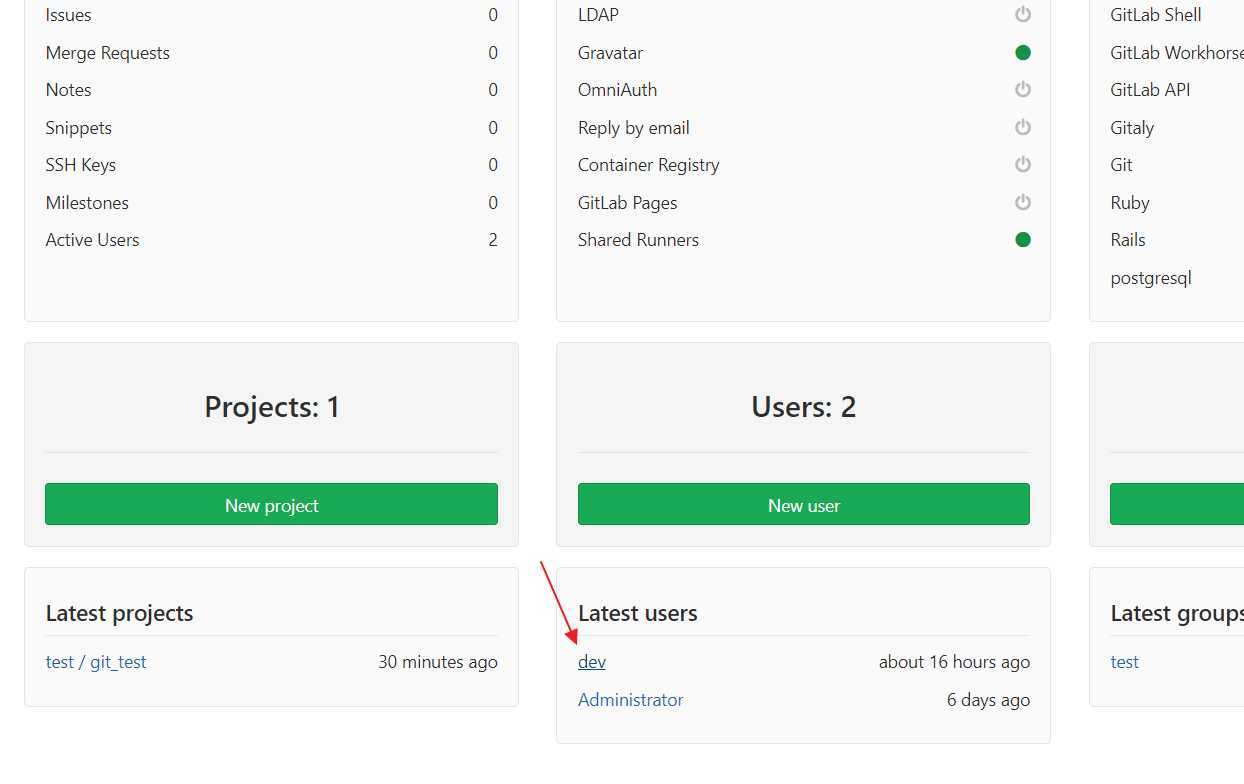Click the New project button

click(x=271, y=504)
